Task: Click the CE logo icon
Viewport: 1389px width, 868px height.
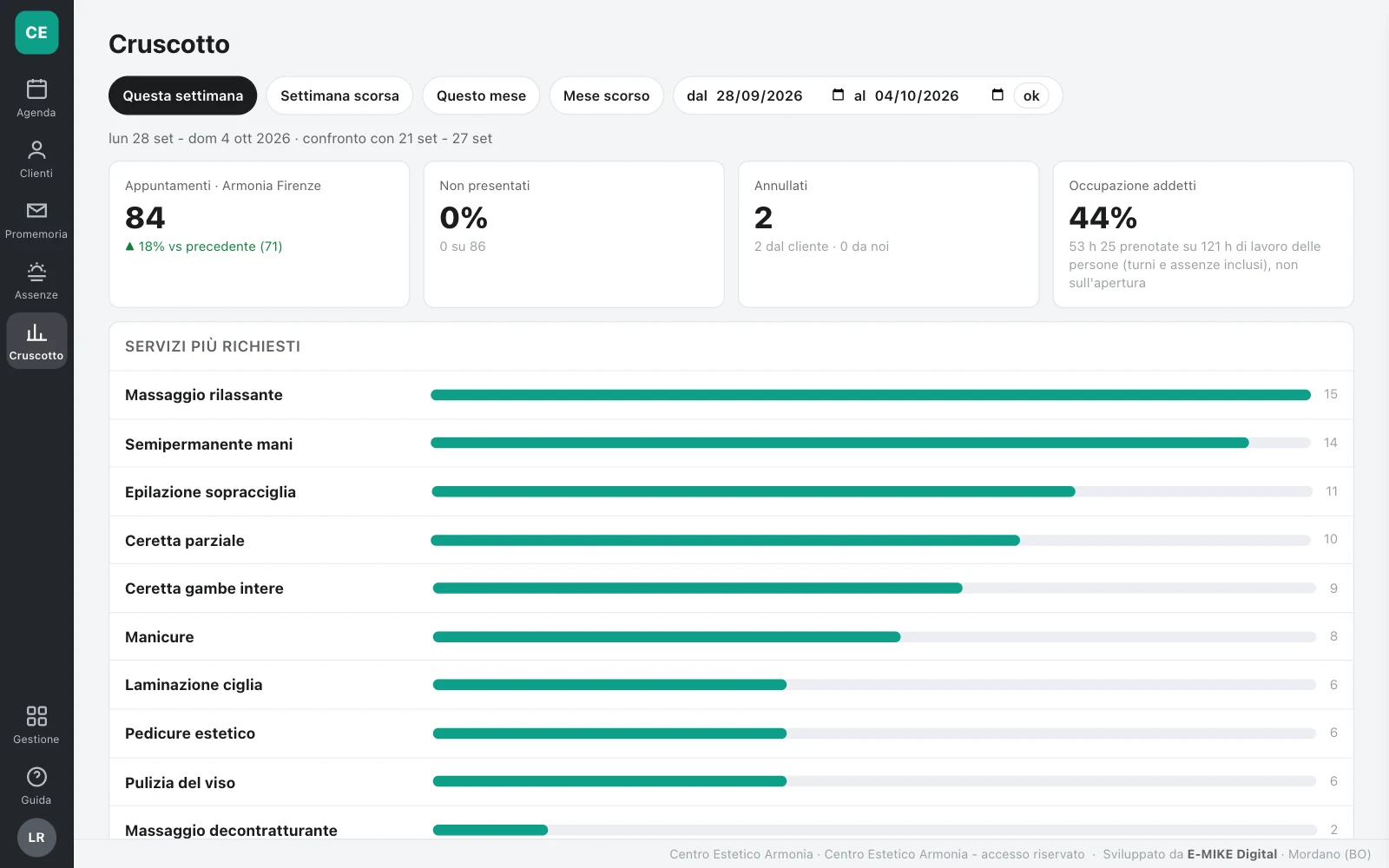Action: 36,33
